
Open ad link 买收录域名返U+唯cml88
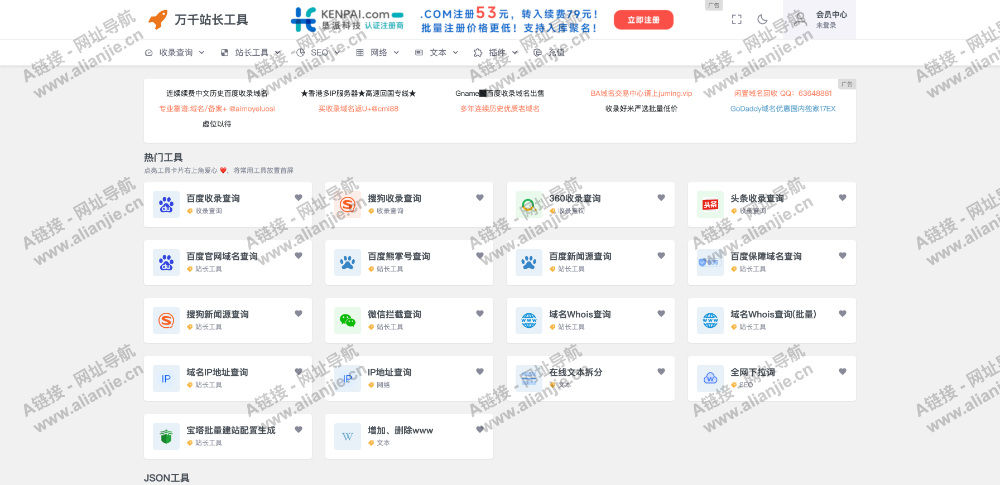click(358, 109)
